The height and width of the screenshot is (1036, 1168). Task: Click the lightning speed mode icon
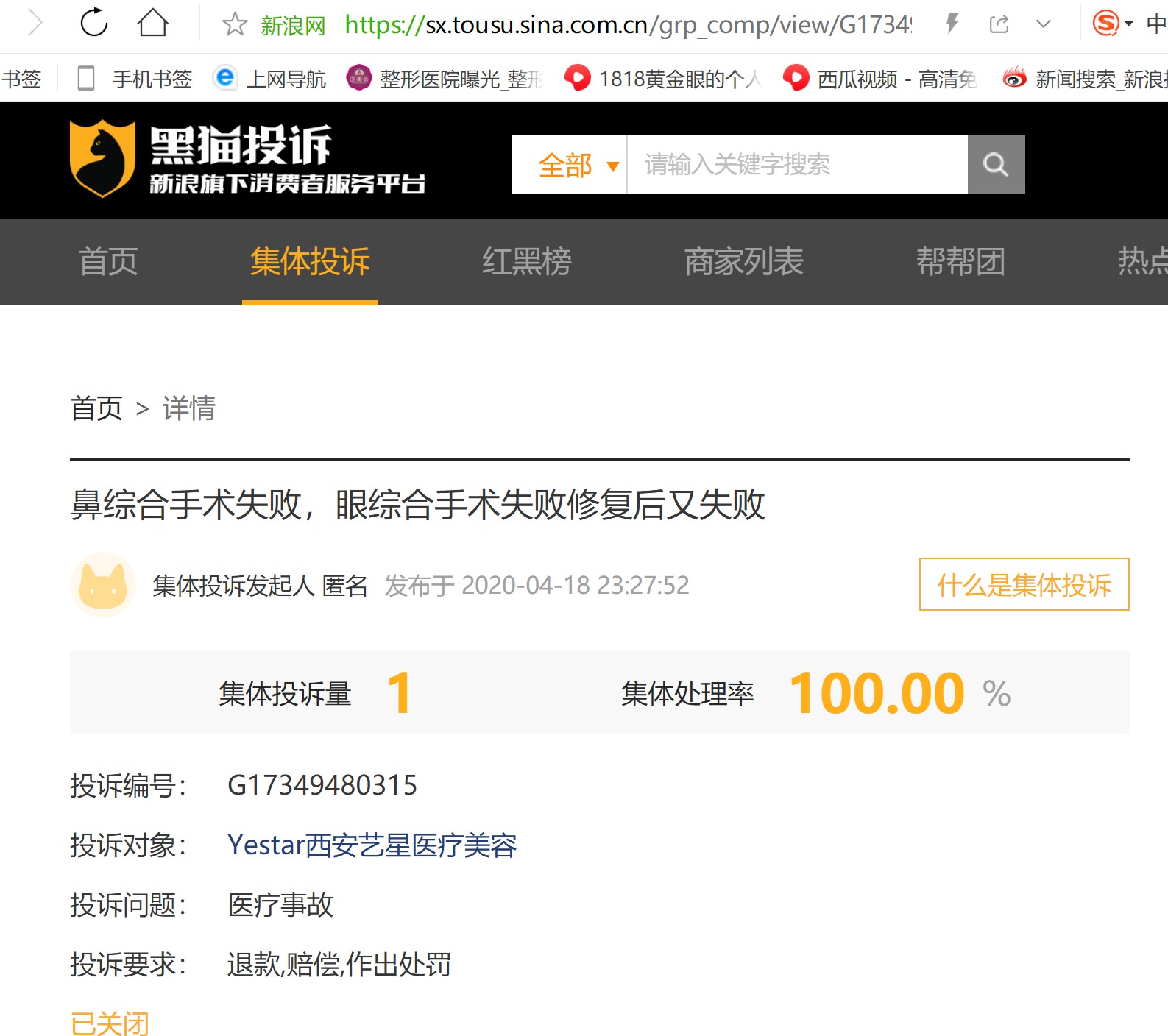click(952, 24)
